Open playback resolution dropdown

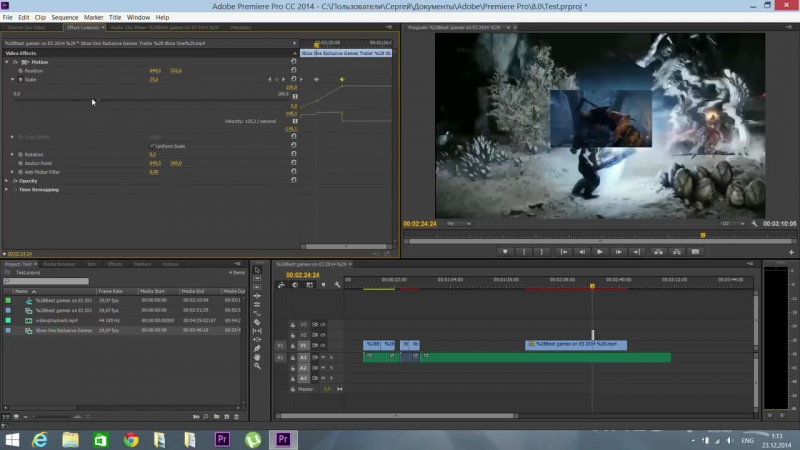[733, 223]
